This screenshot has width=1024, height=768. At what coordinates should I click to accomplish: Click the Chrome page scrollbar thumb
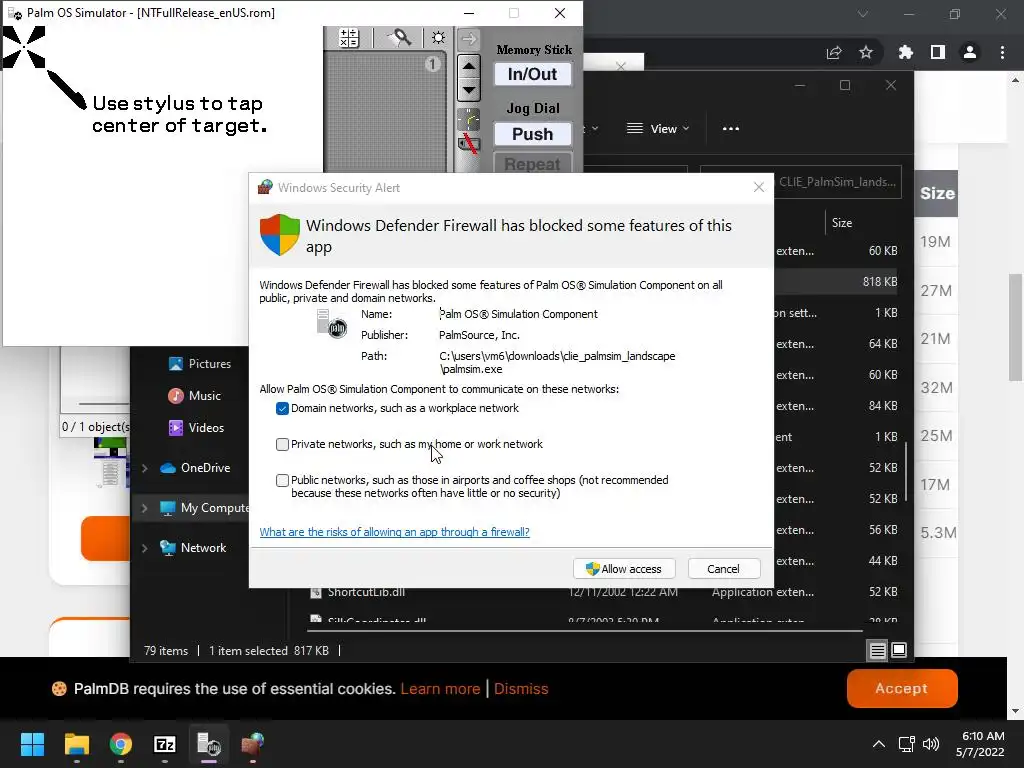pos(1015,327)
